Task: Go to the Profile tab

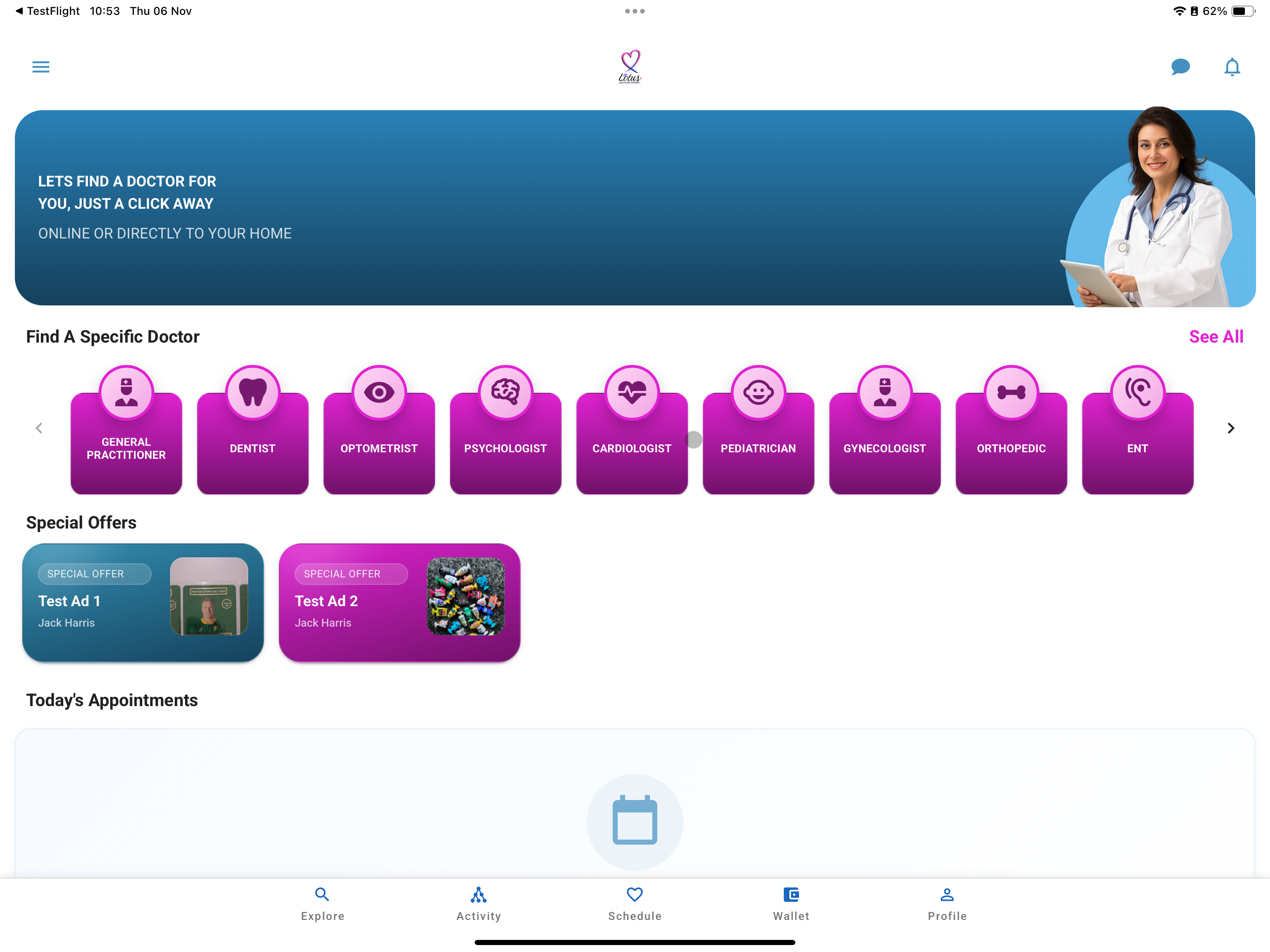Action: [x=947, y=904]
